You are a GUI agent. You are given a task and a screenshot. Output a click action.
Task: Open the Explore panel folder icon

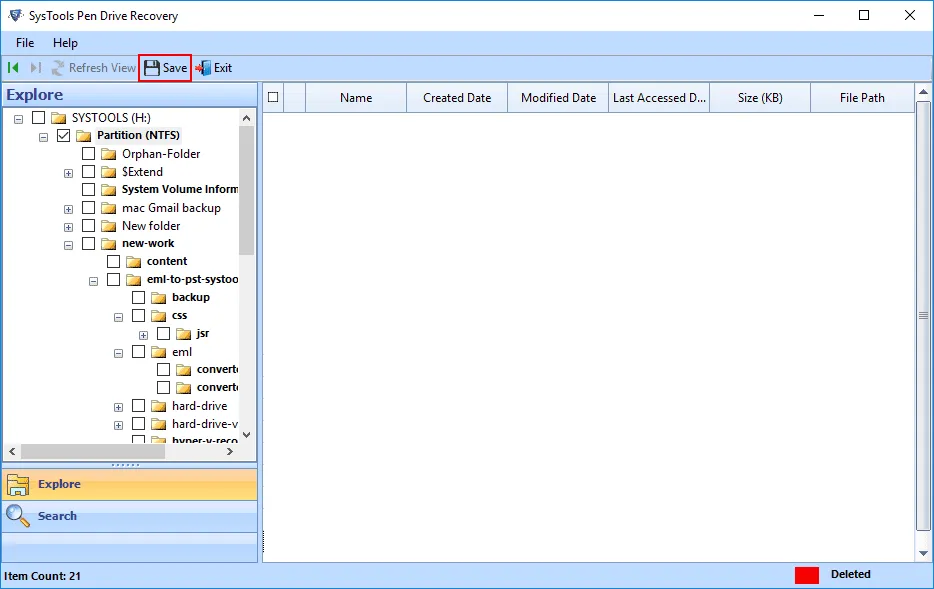[x=18, y=484]
